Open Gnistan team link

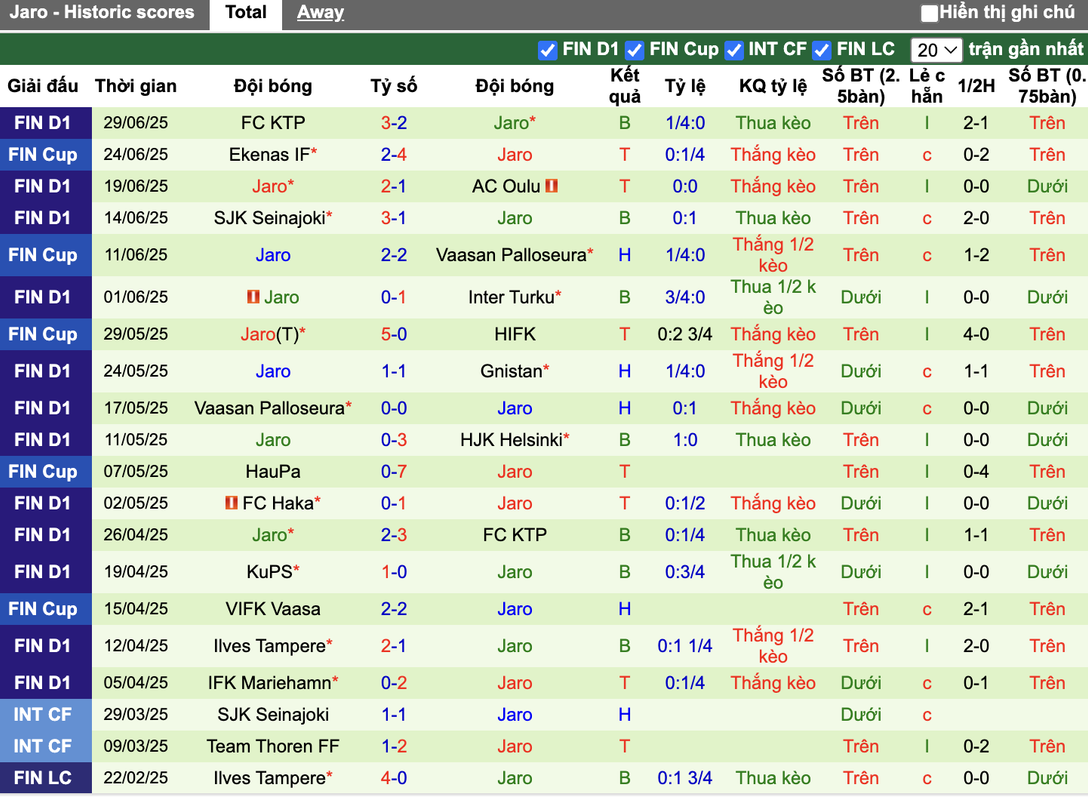click(511, 371)
